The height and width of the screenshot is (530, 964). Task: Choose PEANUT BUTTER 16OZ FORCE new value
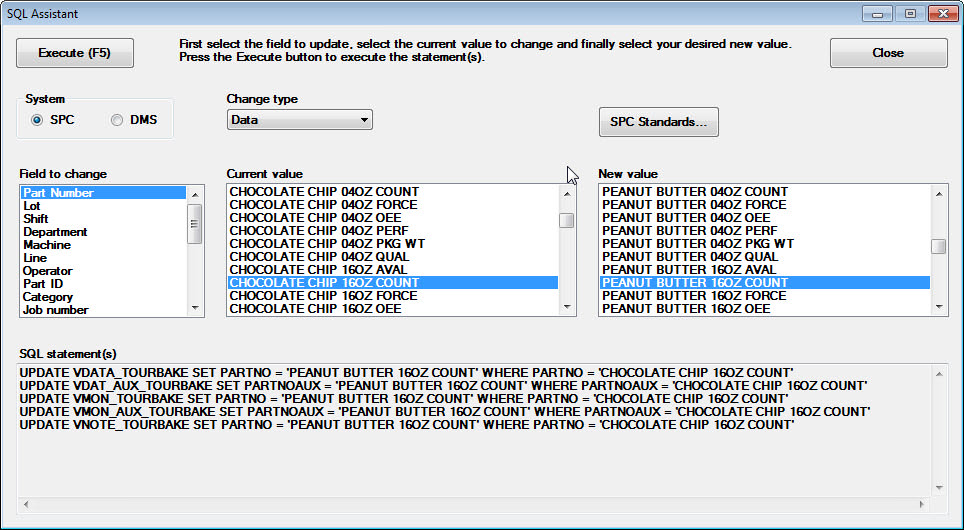coord(694,296)
